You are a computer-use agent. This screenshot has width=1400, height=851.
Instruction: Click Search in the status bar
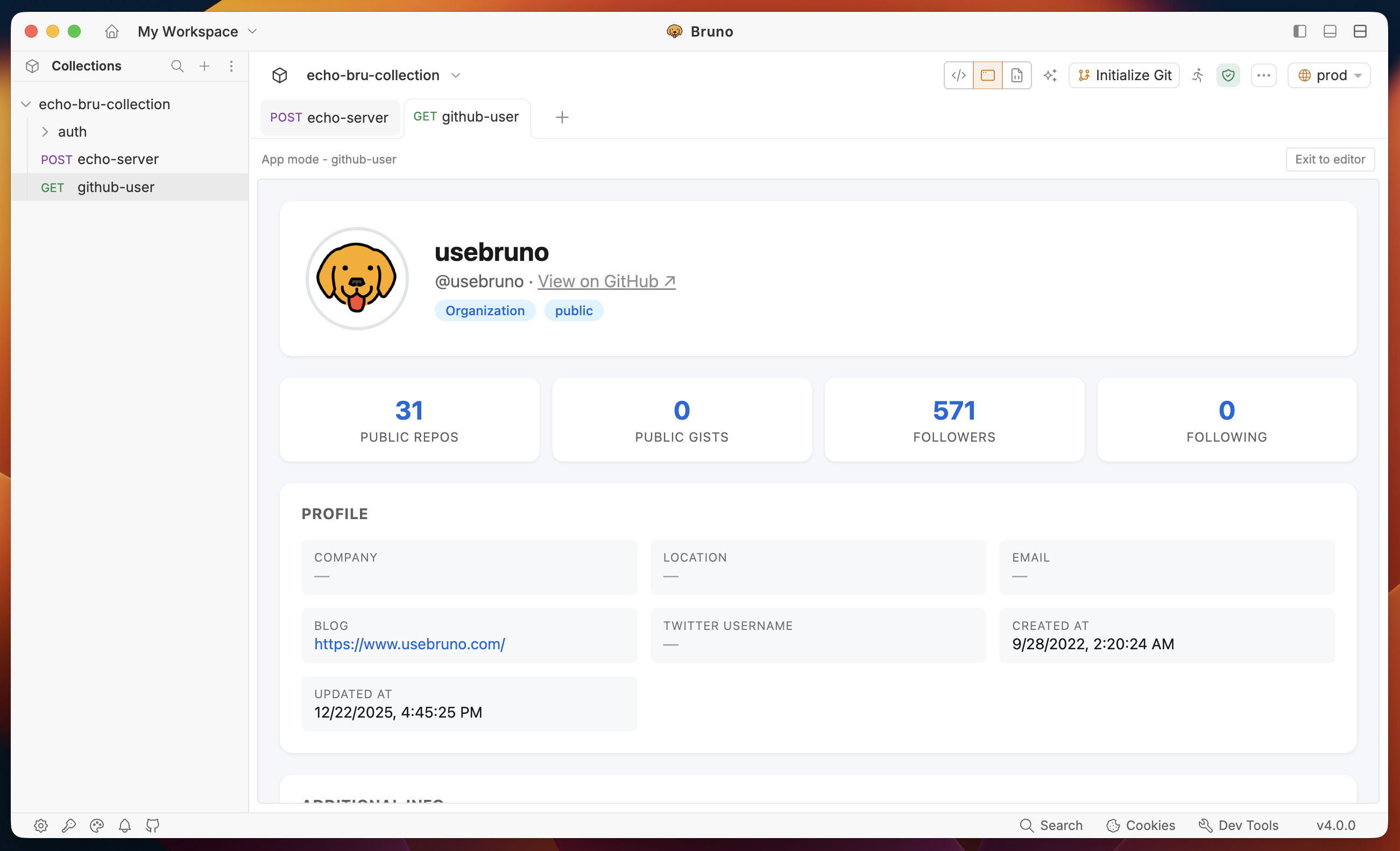click(1051, 825)
